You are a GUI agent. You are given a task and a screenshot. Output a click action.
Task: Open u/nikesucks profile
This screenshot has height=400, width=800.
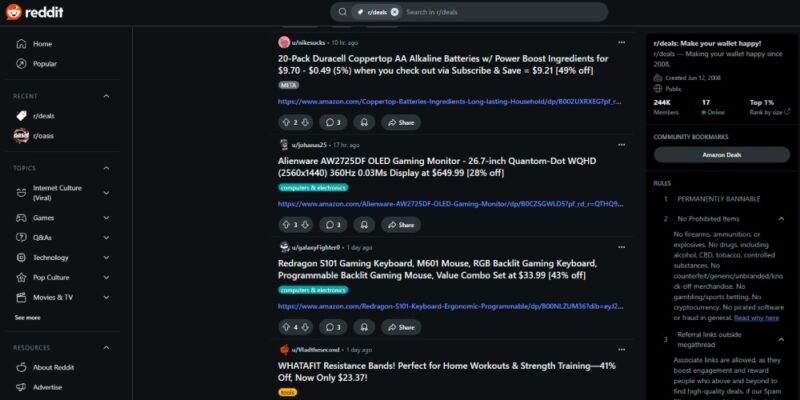click(310, 43)
